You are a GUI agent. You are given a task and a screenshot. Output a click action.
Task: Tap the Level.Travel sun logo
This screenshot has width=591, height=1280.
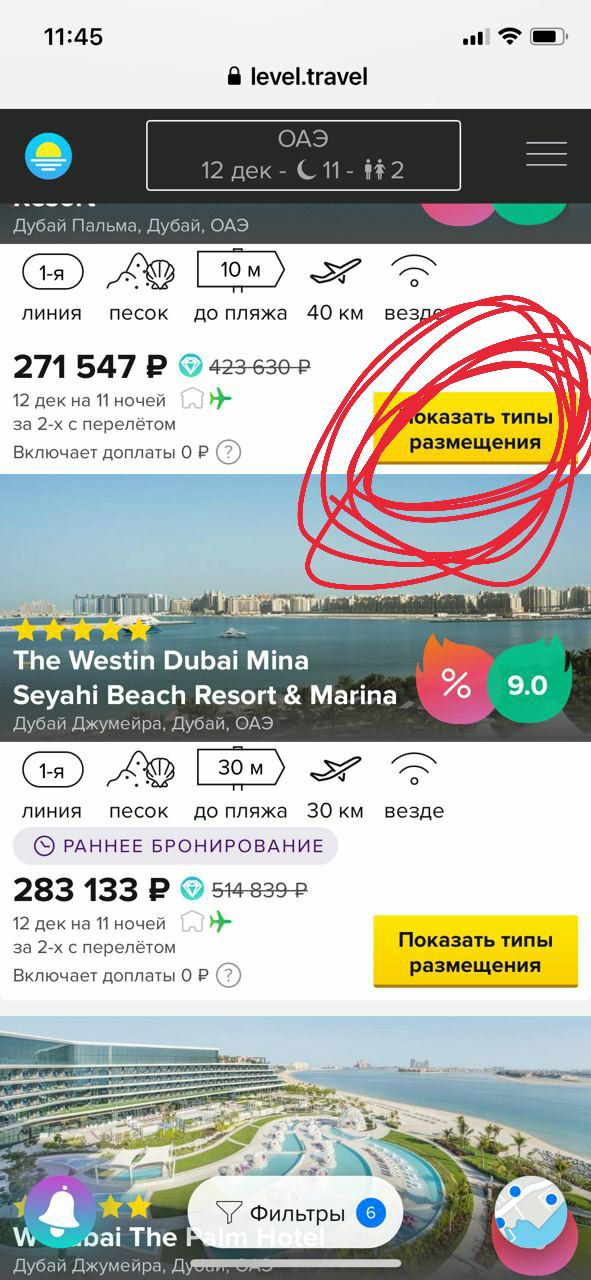coord(49,156)
